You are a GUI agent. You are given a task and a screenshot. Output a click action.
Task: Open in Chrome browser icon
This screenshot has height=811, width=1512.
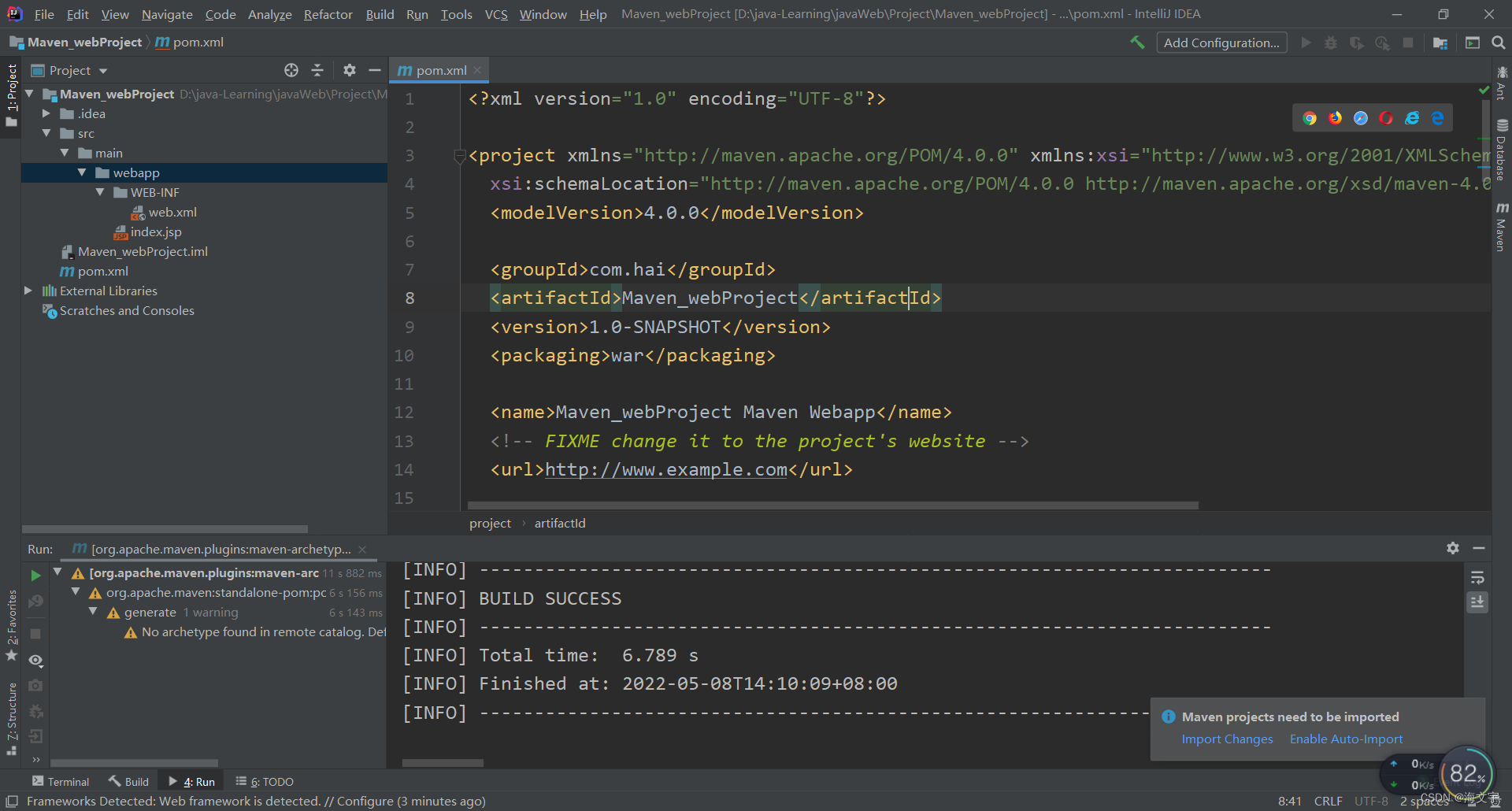[x=1310, y=118]
